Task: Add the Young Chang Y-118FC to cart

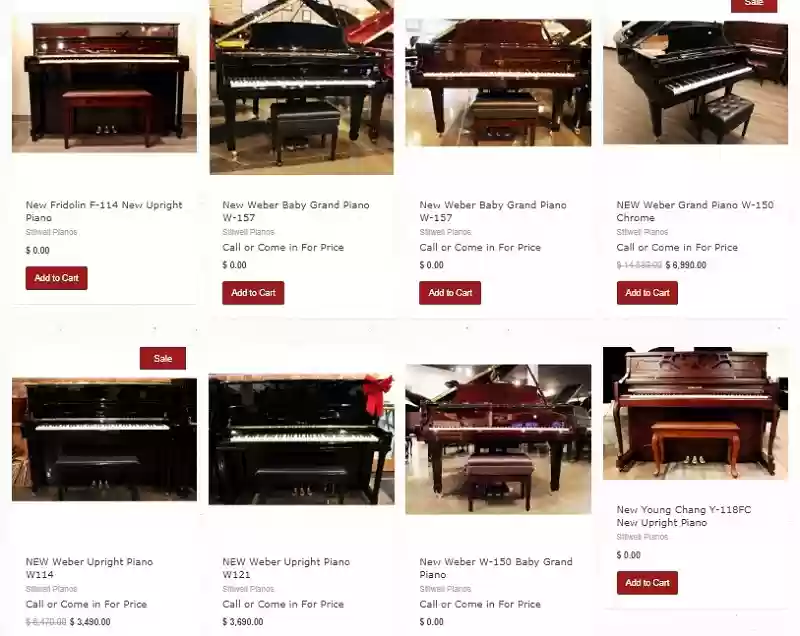Action: click(x=647, y=582)
